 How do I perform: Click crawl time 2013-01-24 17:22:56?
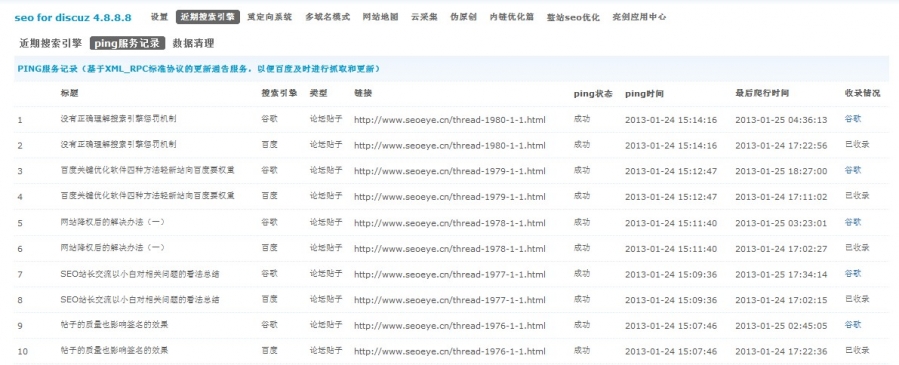click(x=781, y=146)
